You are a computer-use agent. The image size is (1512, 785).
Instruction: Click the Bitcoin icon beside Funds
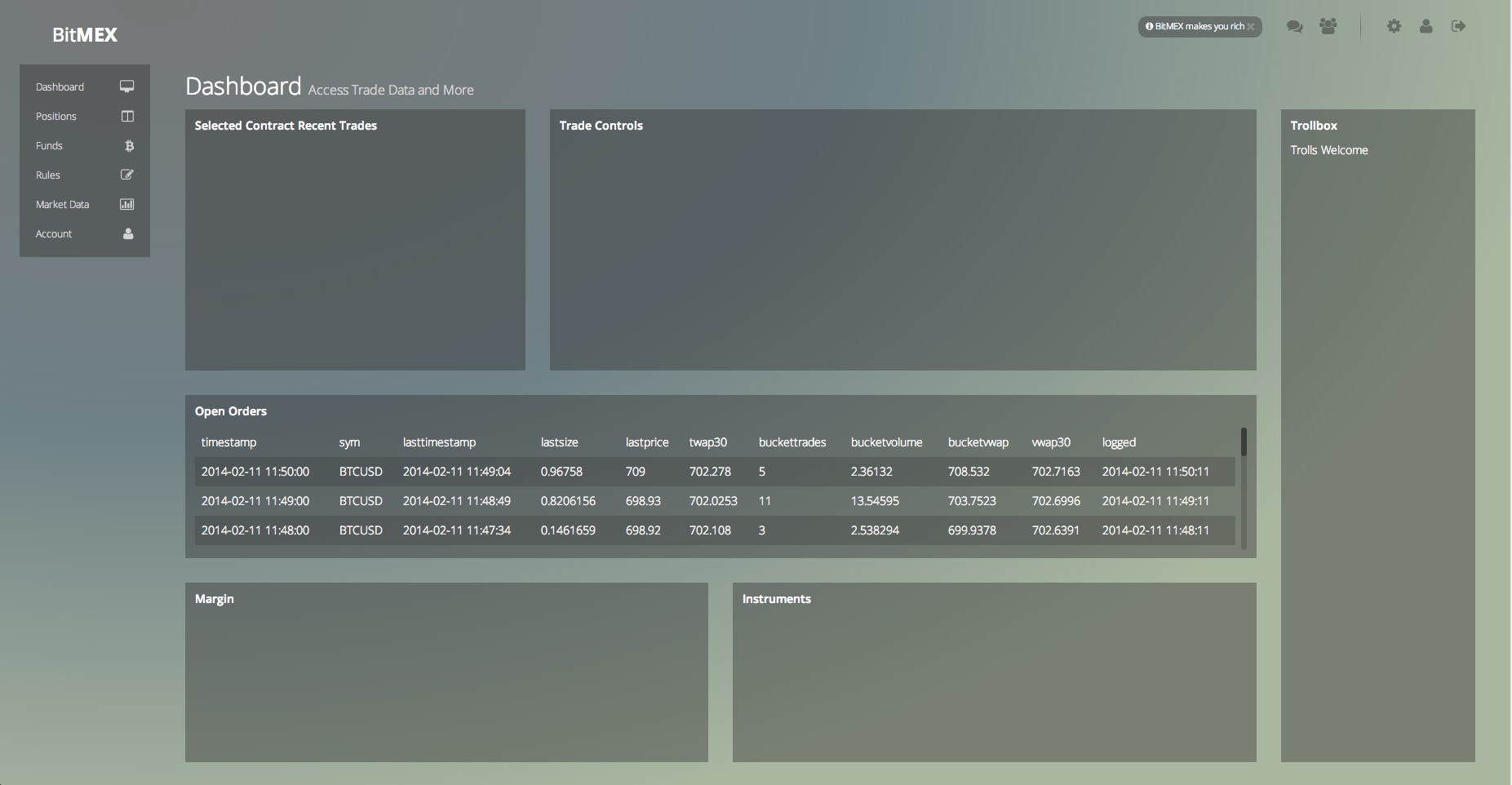(x=128, y=146)
